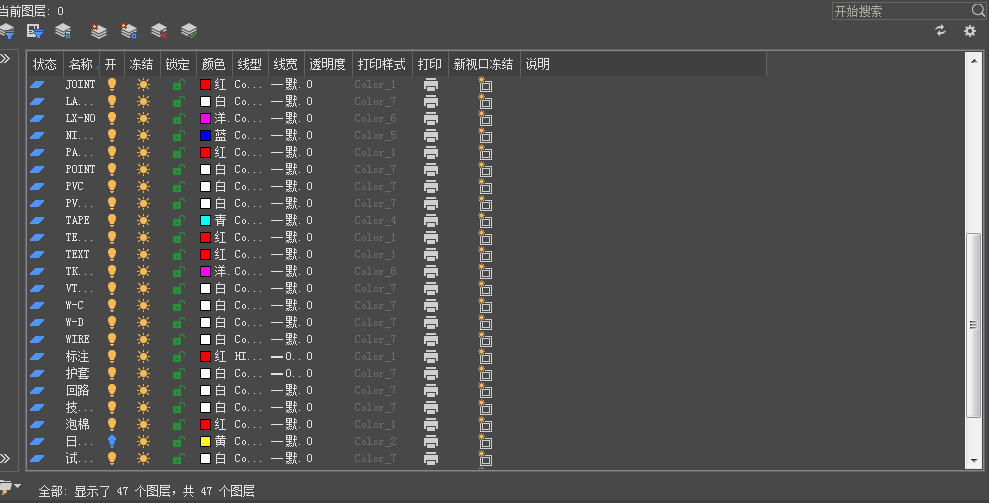989x503 pixels.
Task: Expand the left filter panel with top chevrons
Action: (x=5, y=59)
